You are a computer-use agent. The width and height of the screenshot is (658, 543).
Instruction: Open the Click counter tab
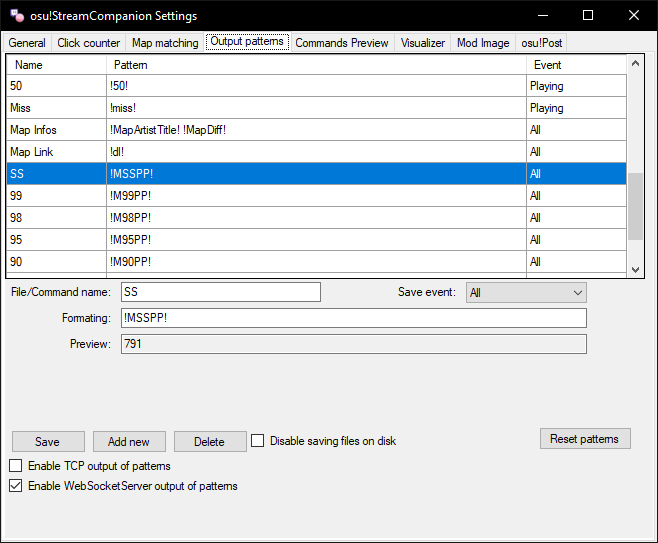pos(89,43)
